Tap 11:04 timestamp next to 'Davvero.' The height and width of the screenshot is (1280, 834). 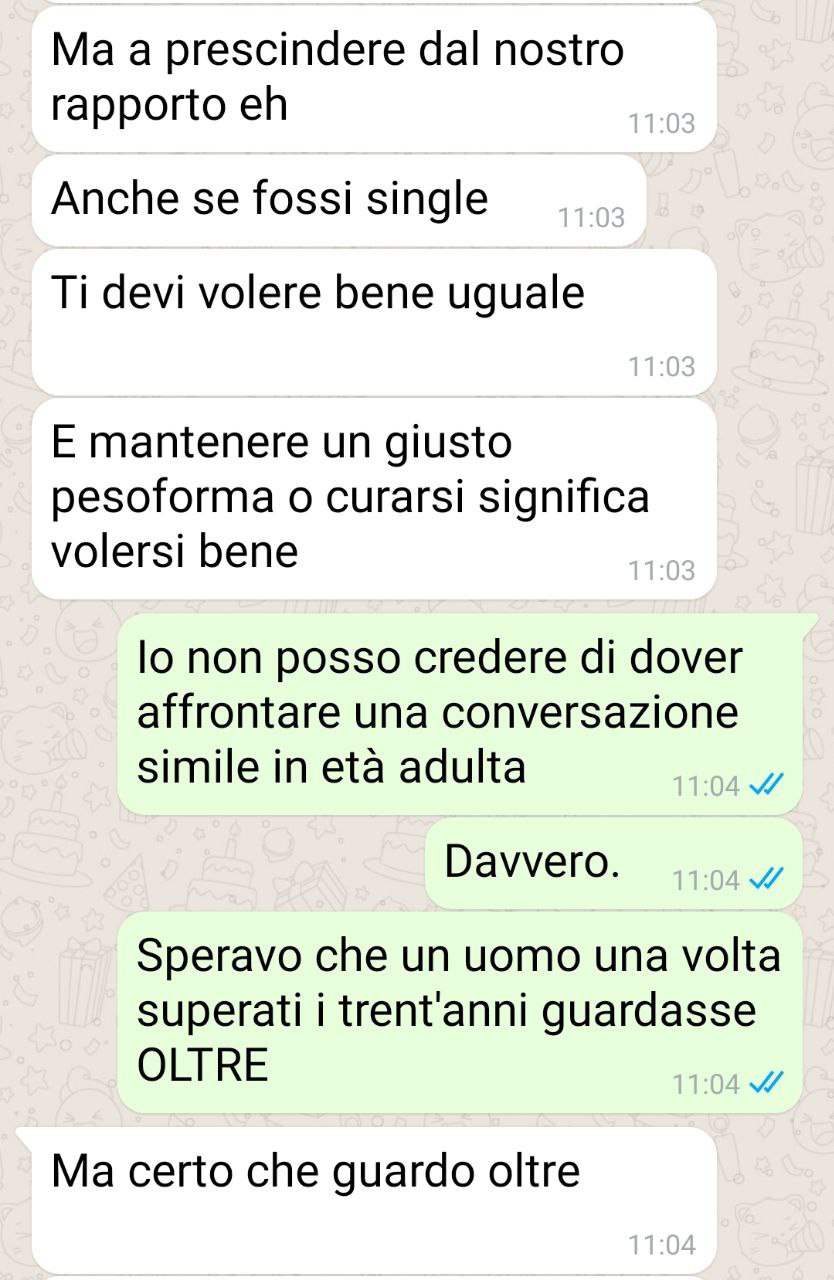coord(706,881)
